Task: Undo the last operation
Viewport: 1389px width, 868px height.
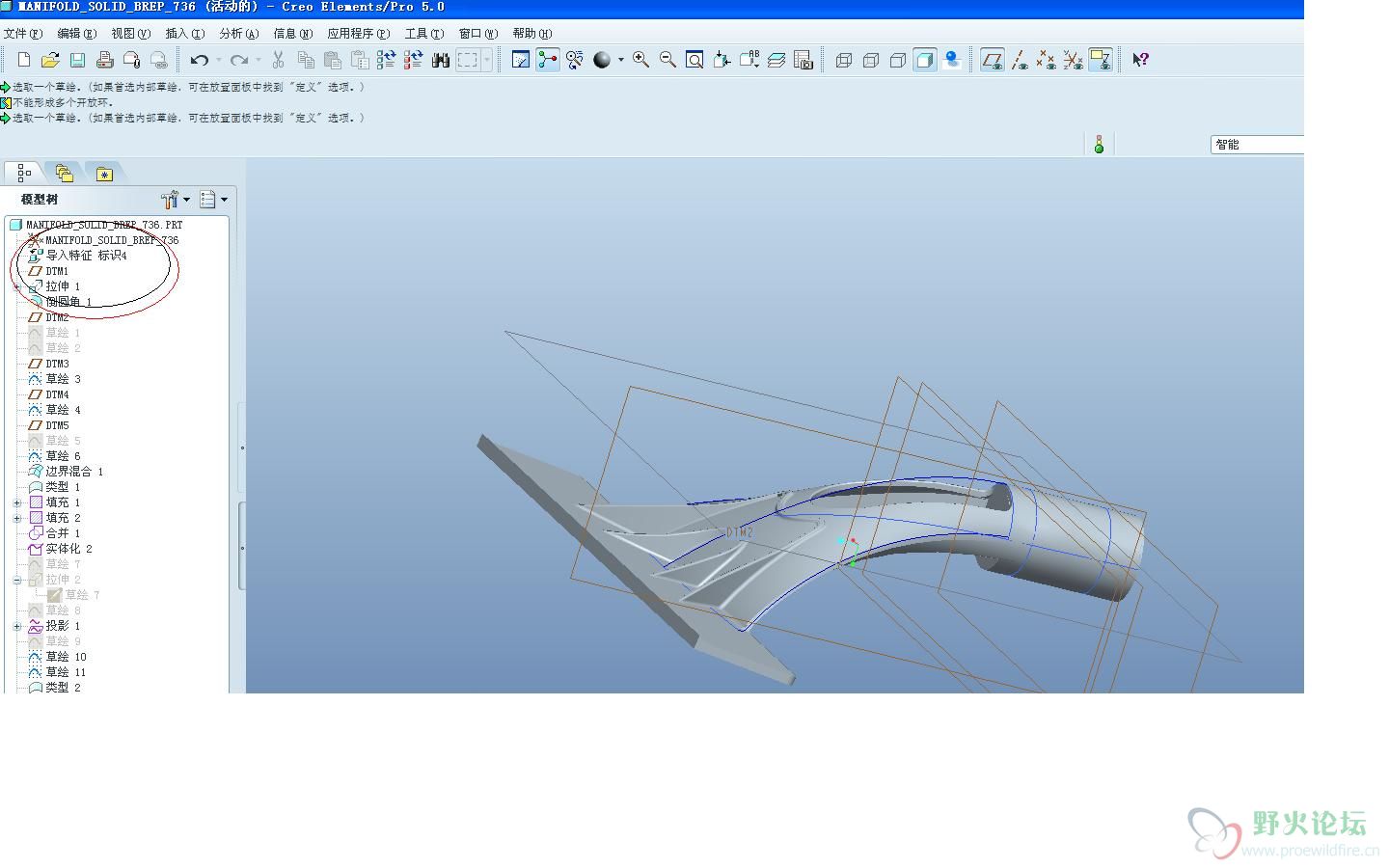Action: (x=199, y=60)
